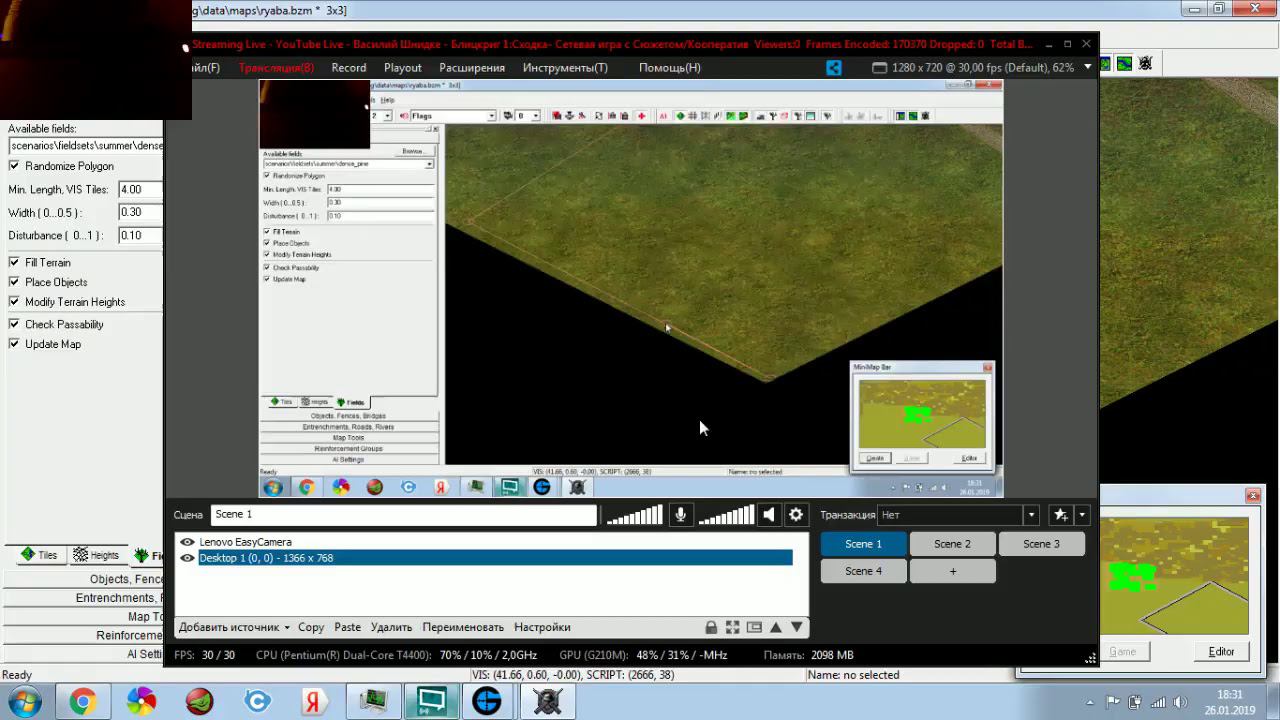The image size is (1280, 720).
Task: Open the Blitzkrieg skull taskbar icon
Action: pos(547,702)
